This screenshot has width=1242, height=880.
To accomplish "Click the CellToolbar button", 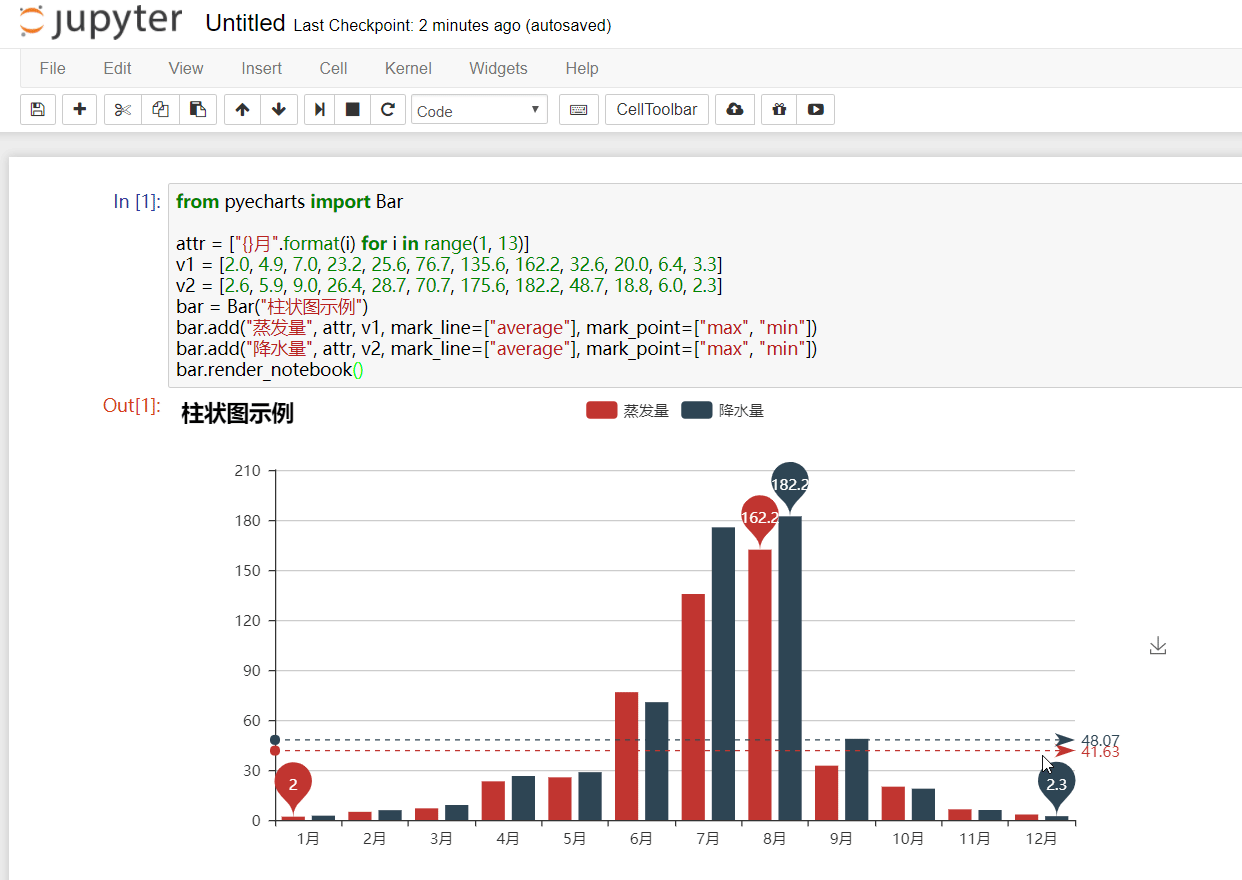I will (x=656, y=109).
